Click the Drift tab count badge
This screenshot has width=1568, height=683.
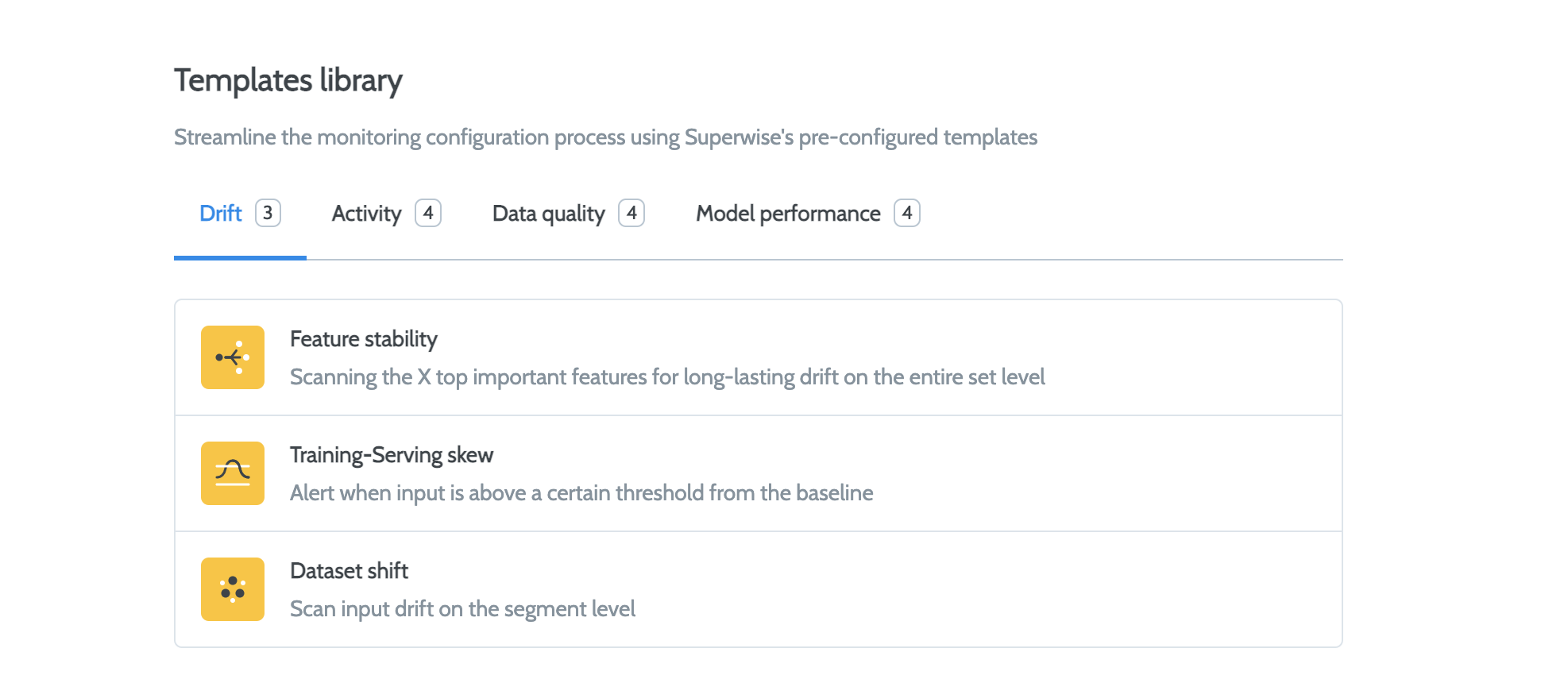[x=268, y=213]
